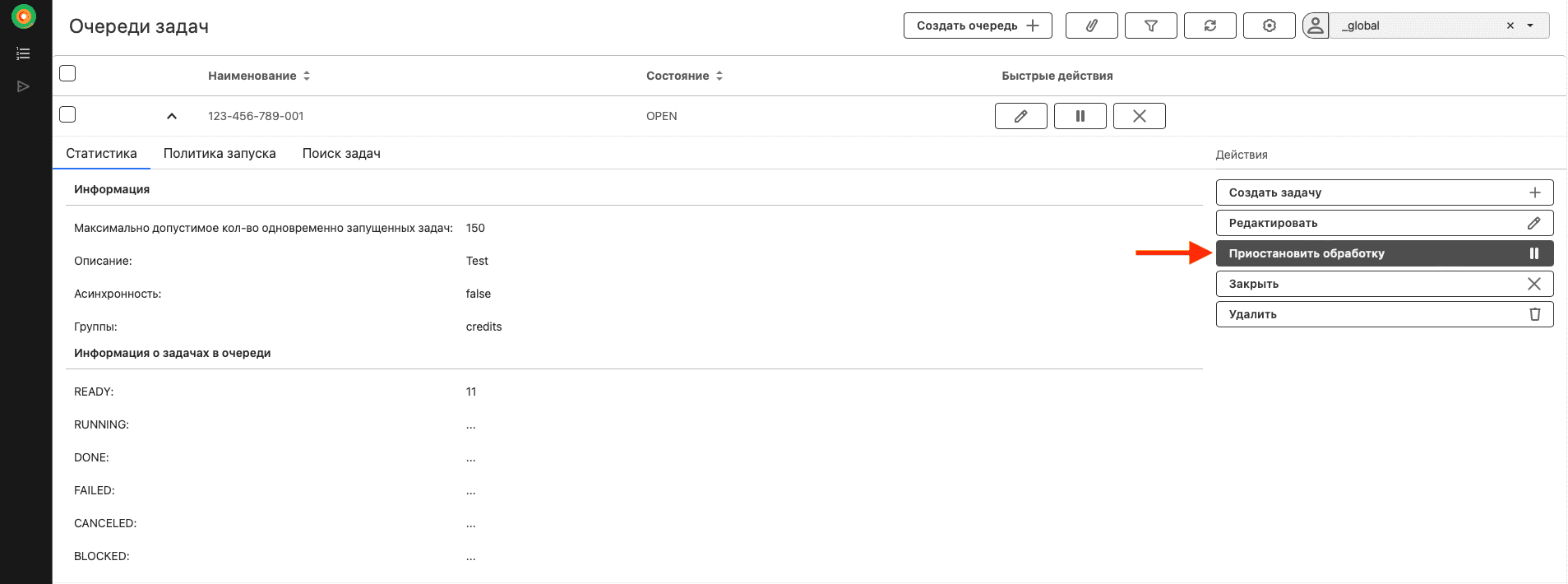Viewport: 1568px width, 584px height.
Task: Click the paperclip attachment toolbar button
Action: tap(1091, 25)
